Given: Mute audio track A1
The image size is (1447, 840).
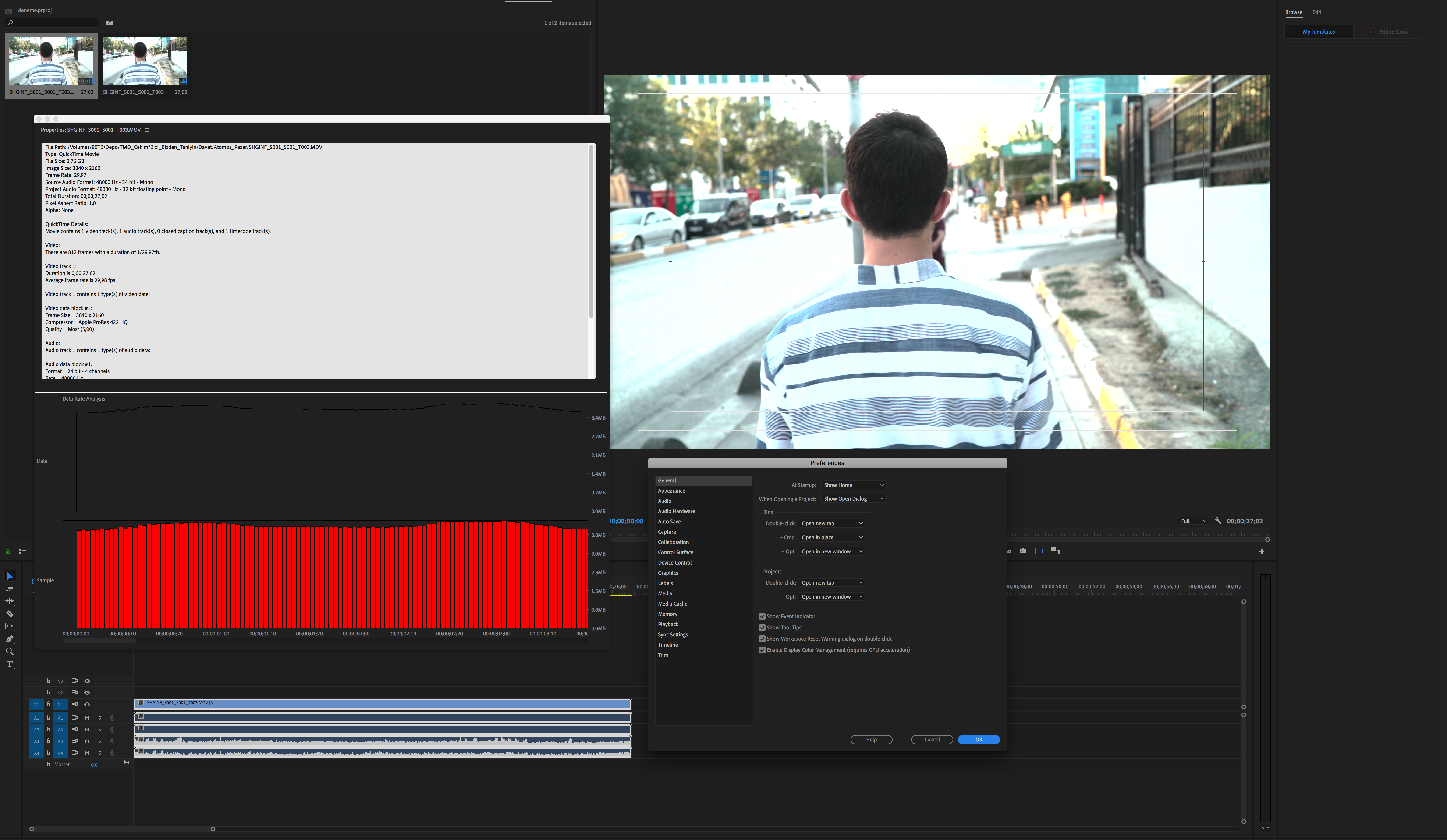Looking at the screenshot, I should [x=87, y=718].
